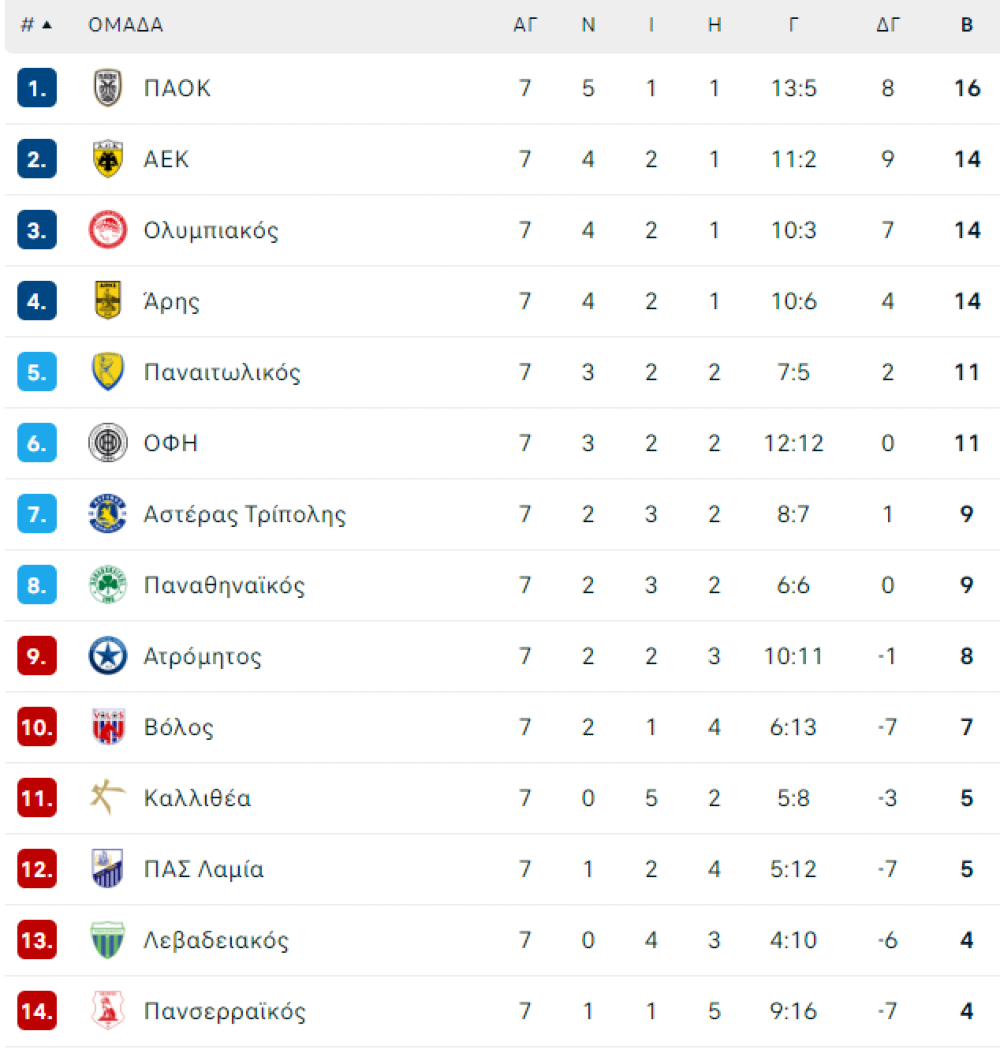
Task: Click the Ατρόμητος star crest icon
Action: [x=107, y=656]
